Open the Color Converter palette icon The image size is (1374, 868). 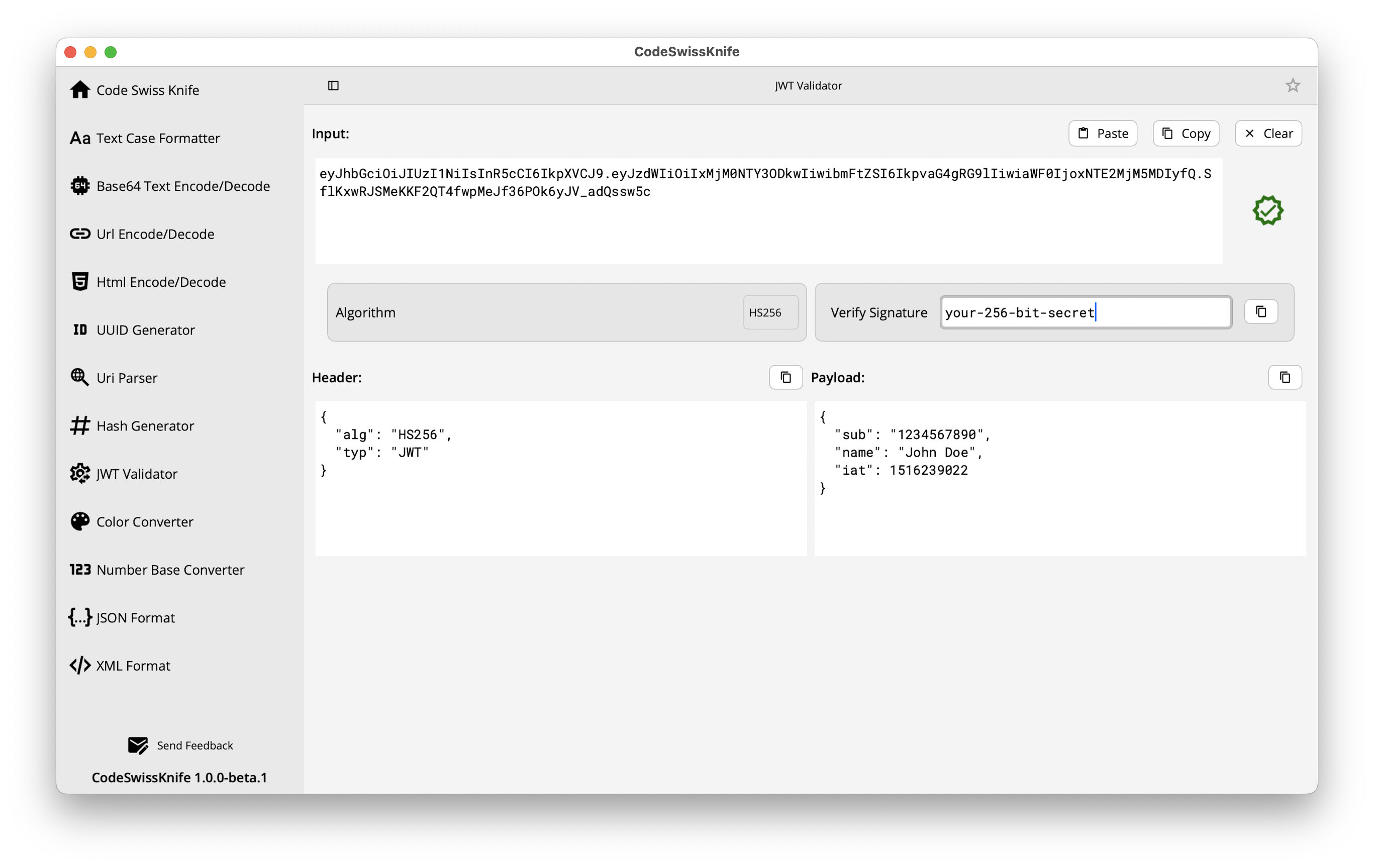(80, 521)
